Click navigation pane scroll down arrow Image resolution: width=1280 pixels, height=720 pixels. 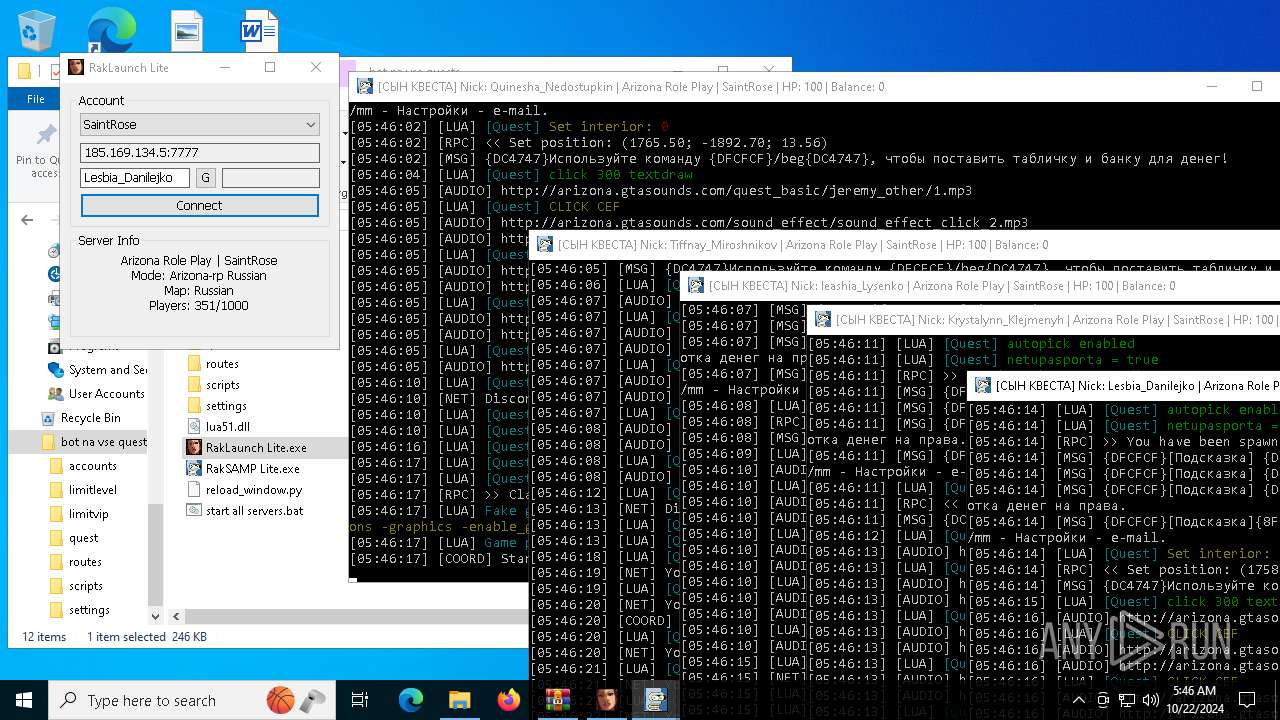156,616
